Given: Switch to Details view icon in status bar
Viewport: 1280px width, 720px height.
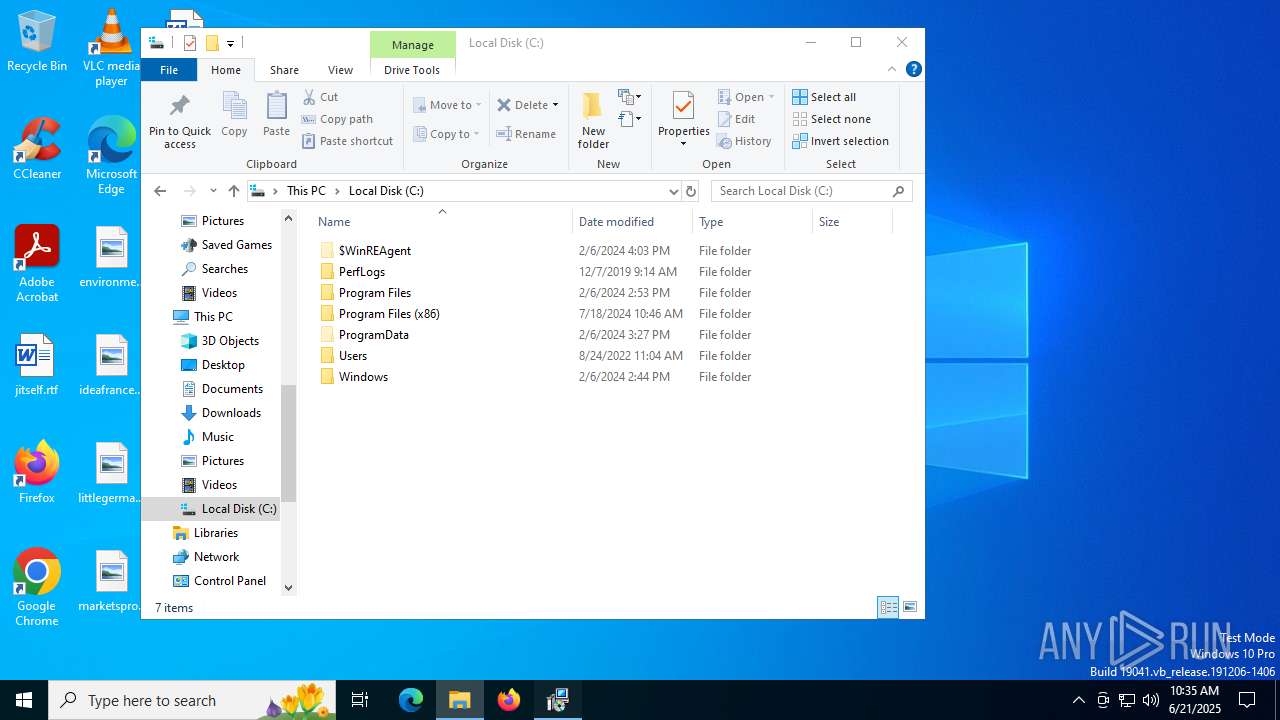Looking at the screenshot, I should [x=888, y=607].
